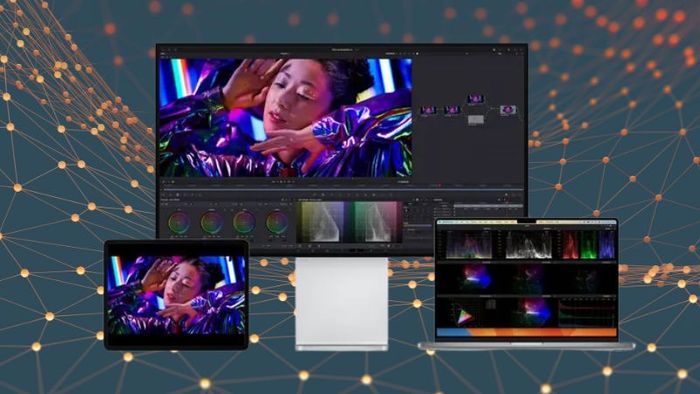The width and height of the screenshot is (700, 394).
Task: Select the upper branch node thumbnail in the node graph
Action: pos(475,98)
